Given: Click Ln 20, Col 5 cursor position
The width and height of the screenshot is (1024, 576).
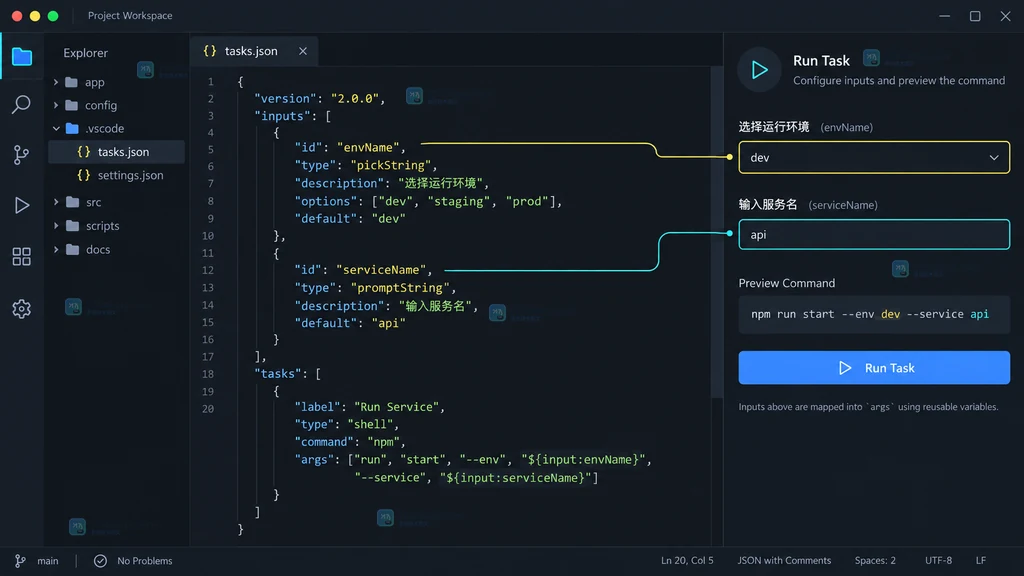Looking at the screenshot, I should pyautogui.click(x=687, y=560).
